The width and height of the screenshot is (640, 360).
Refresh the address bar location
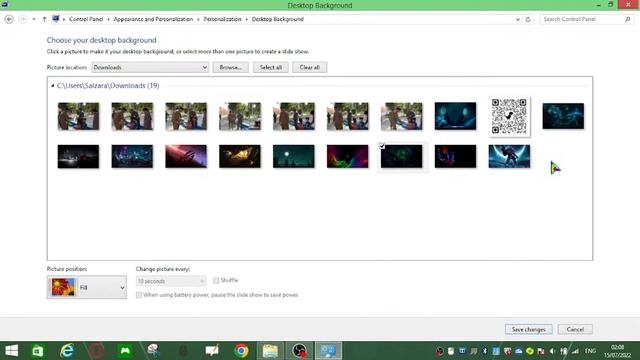click(x=528, y=19)
